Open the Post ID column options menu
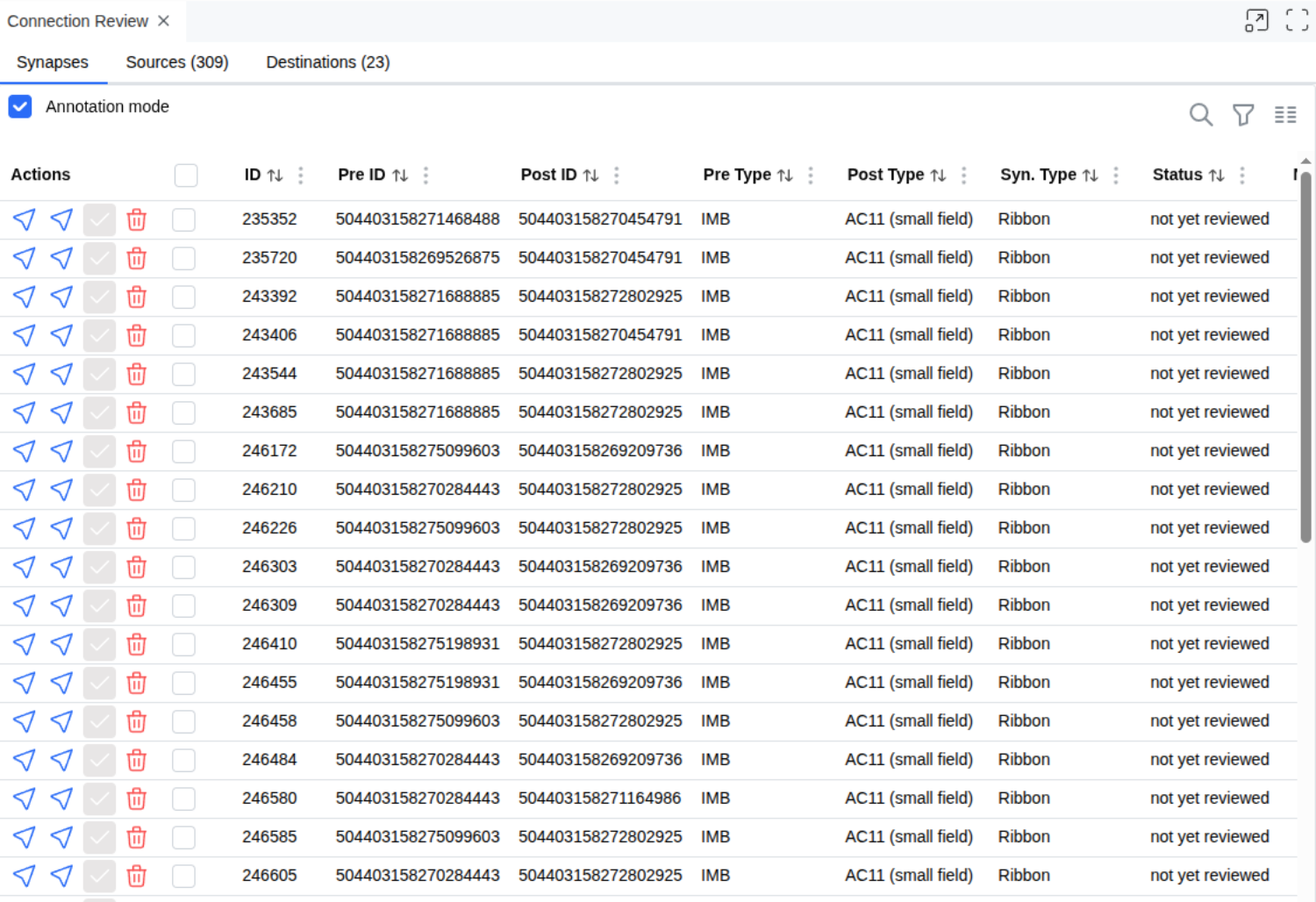Screen dimensions: 1316x902 click(x=617, y=175)
